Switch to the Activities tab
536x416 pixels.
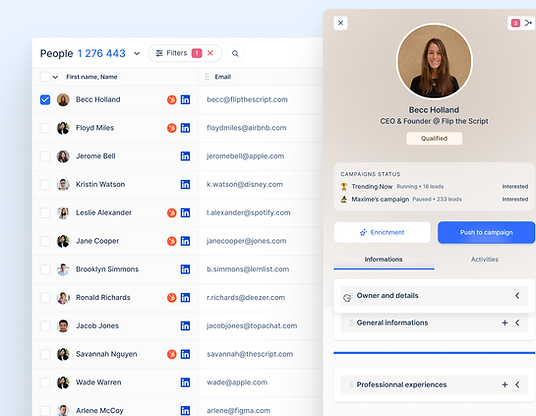tap(484, 259)
